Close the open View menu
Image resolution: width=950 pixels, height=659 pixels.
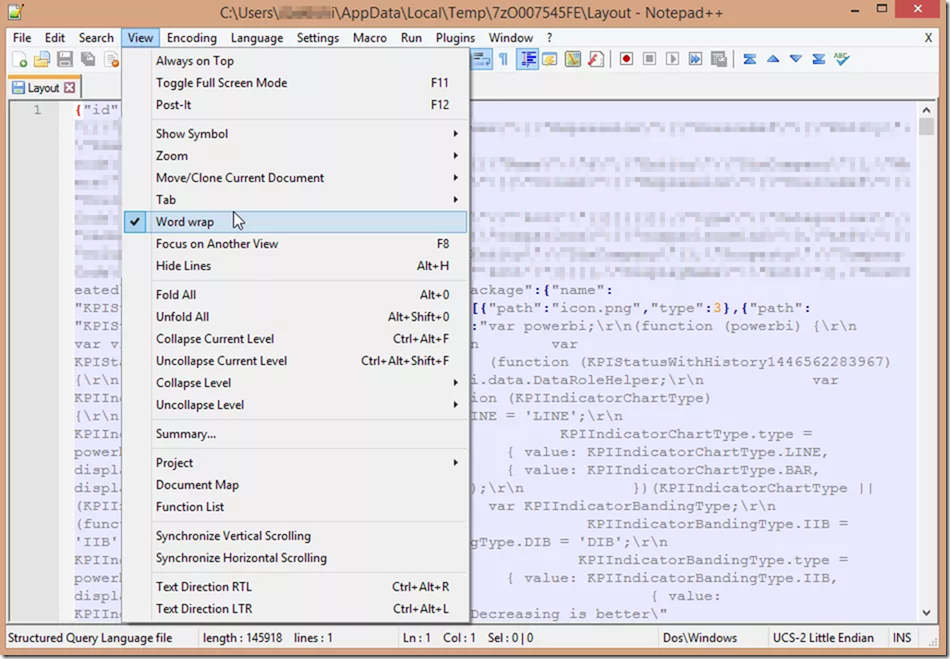click(140, 38)
